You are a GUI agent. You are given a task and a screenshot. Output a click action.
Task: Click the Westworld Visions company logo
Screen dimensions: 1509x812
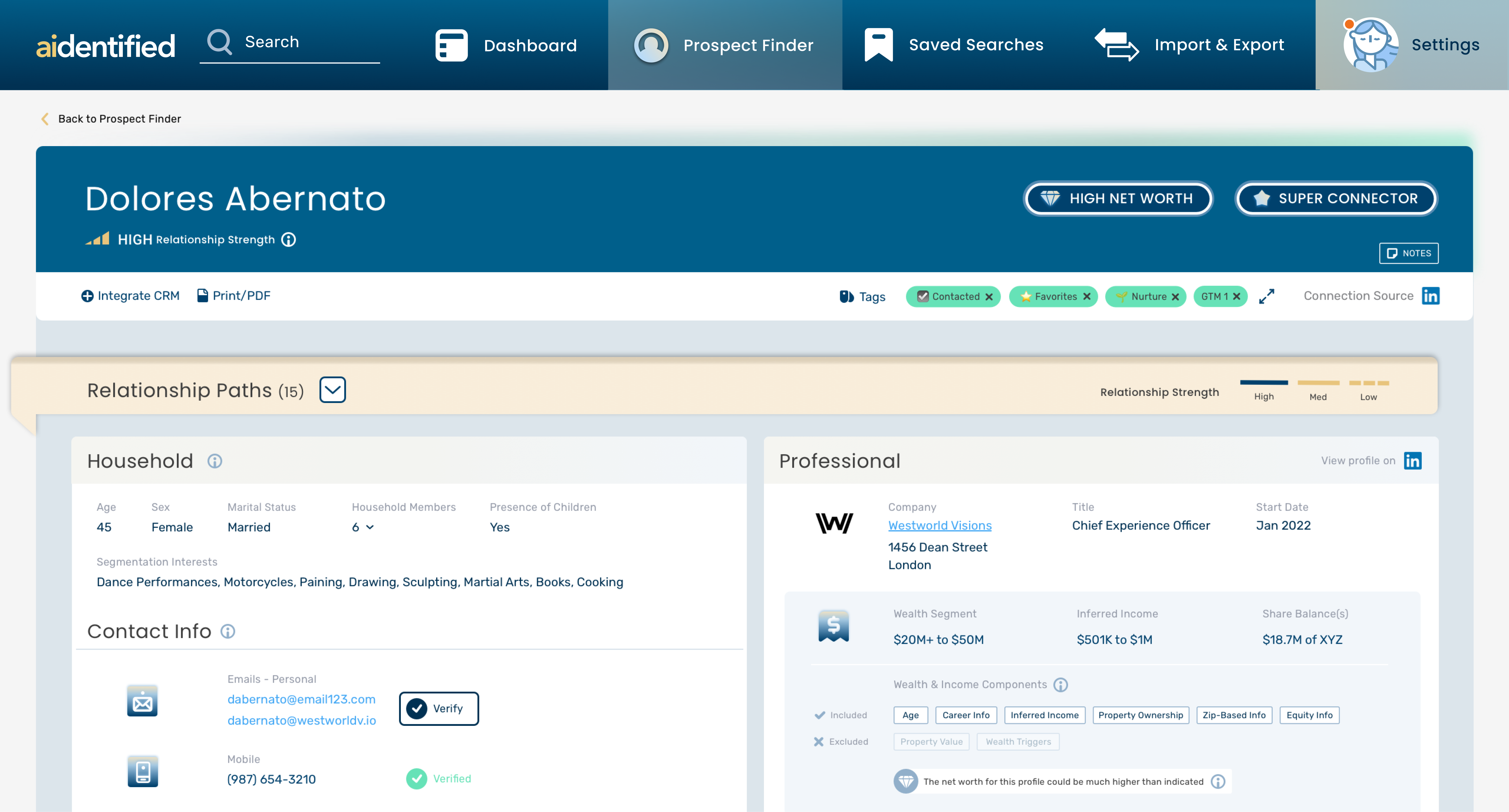pyautogui.click(x=834, y=523)
